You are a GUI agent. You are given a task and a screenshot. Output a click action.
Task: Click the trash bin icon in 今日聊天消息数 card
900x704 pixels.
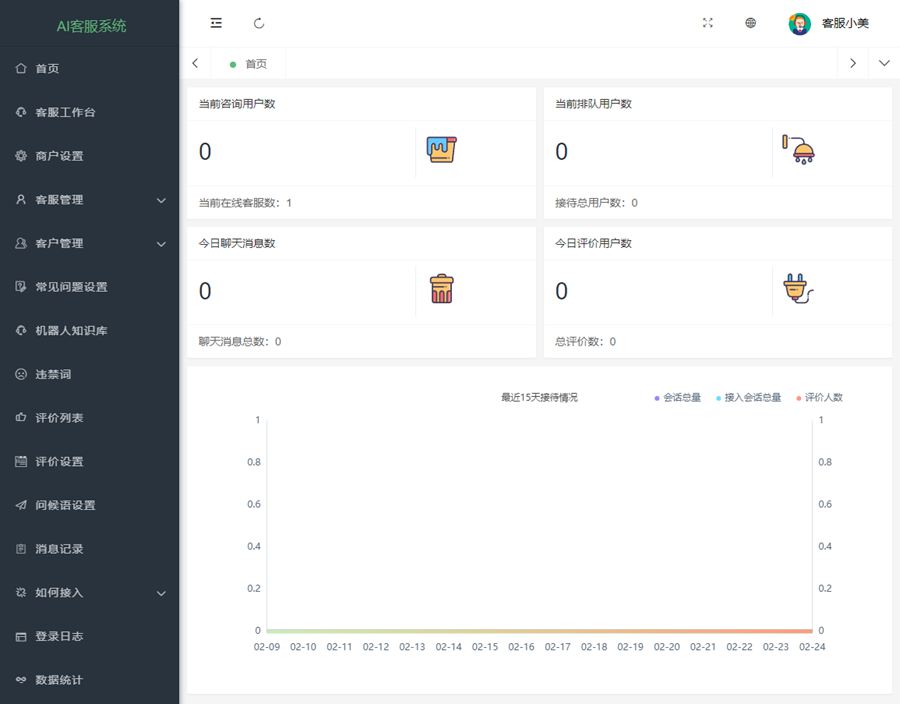pyautogui.click(x=442, y=290)
